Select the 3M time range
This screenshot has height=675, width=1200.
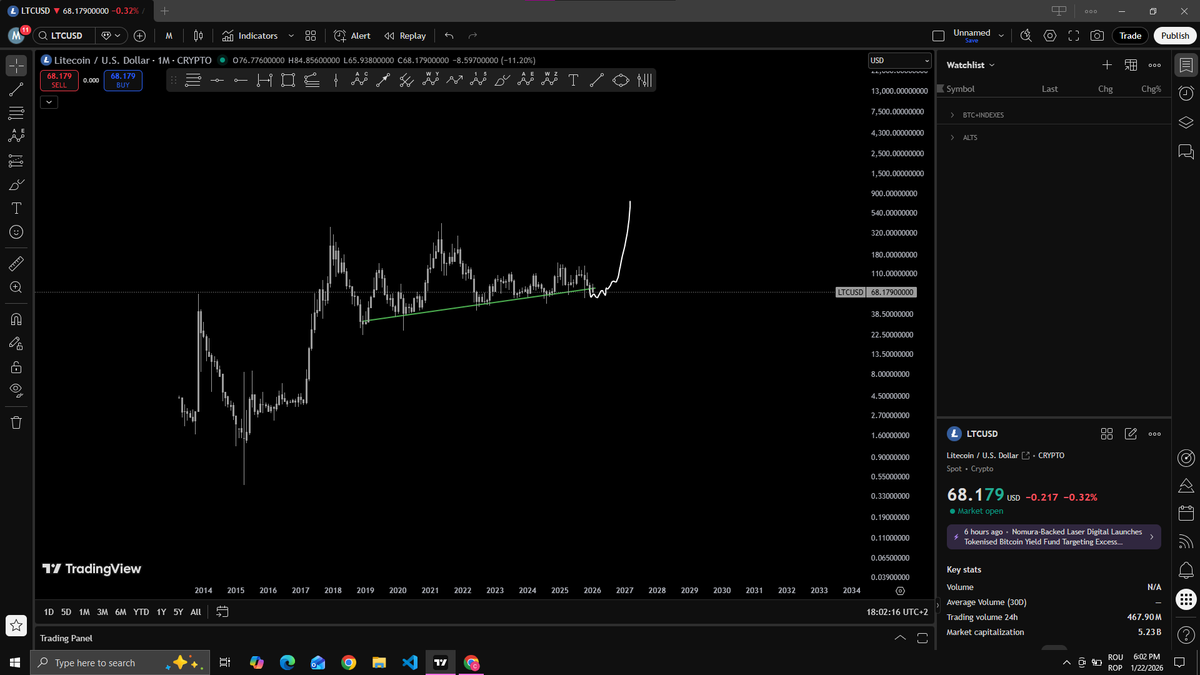click(x=102, y=611)
